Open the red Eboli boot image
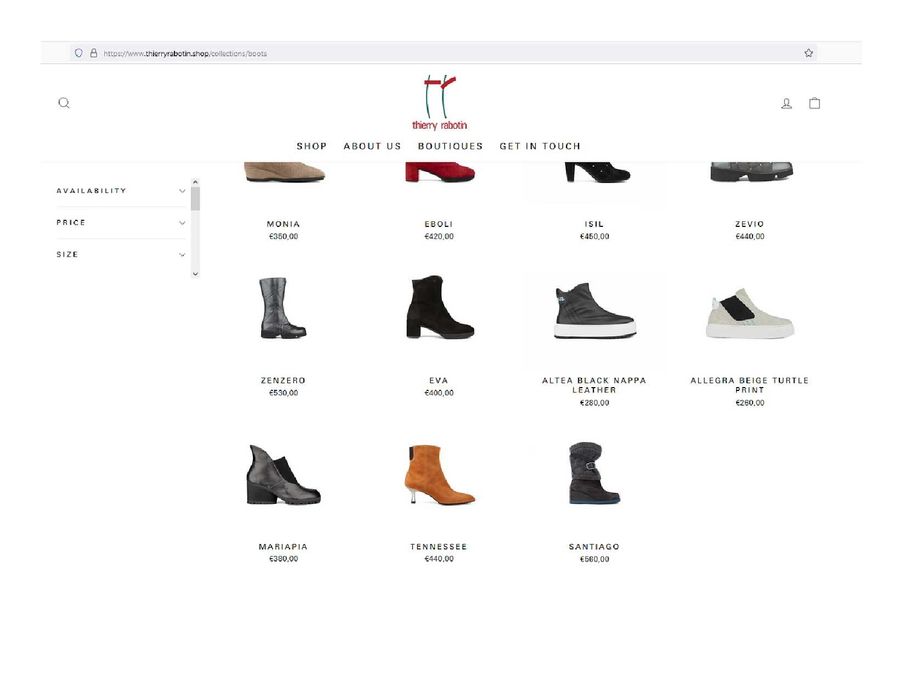Screen dimensions: 905x699 (x=439, y=172)
